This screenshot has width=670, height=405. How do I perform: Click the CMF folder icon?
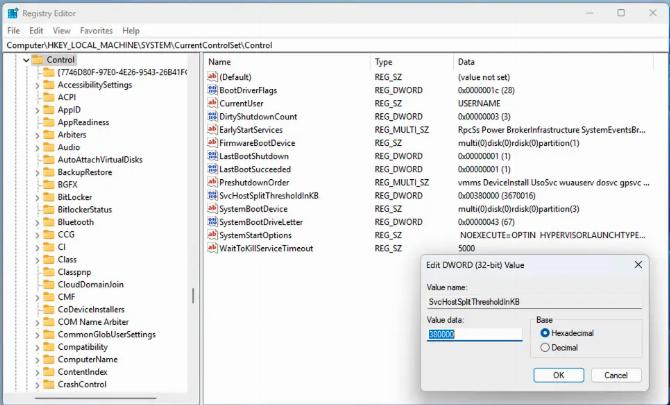coord(49,297)
